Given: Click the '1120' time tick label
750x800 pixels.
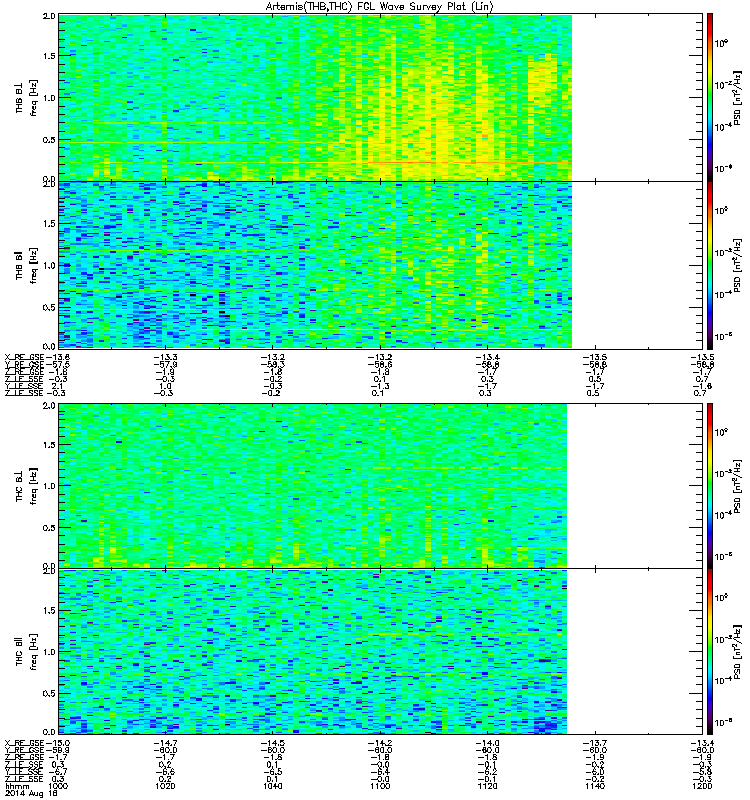Looking at the screenshot, I should [488, 786].
